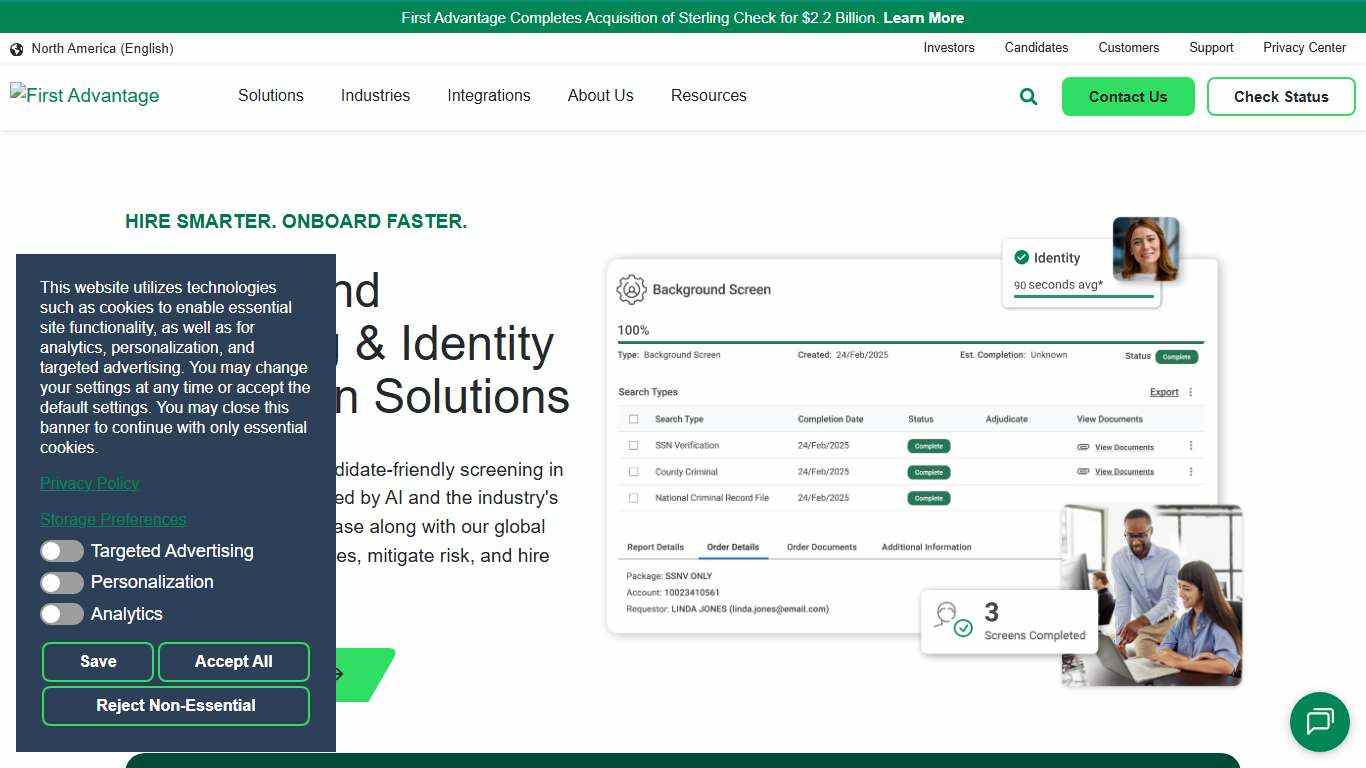Click the woman's profile photo thumbnail
Screen dimensions: 1366x768
pyautogui.click(x=1146, y=248)
